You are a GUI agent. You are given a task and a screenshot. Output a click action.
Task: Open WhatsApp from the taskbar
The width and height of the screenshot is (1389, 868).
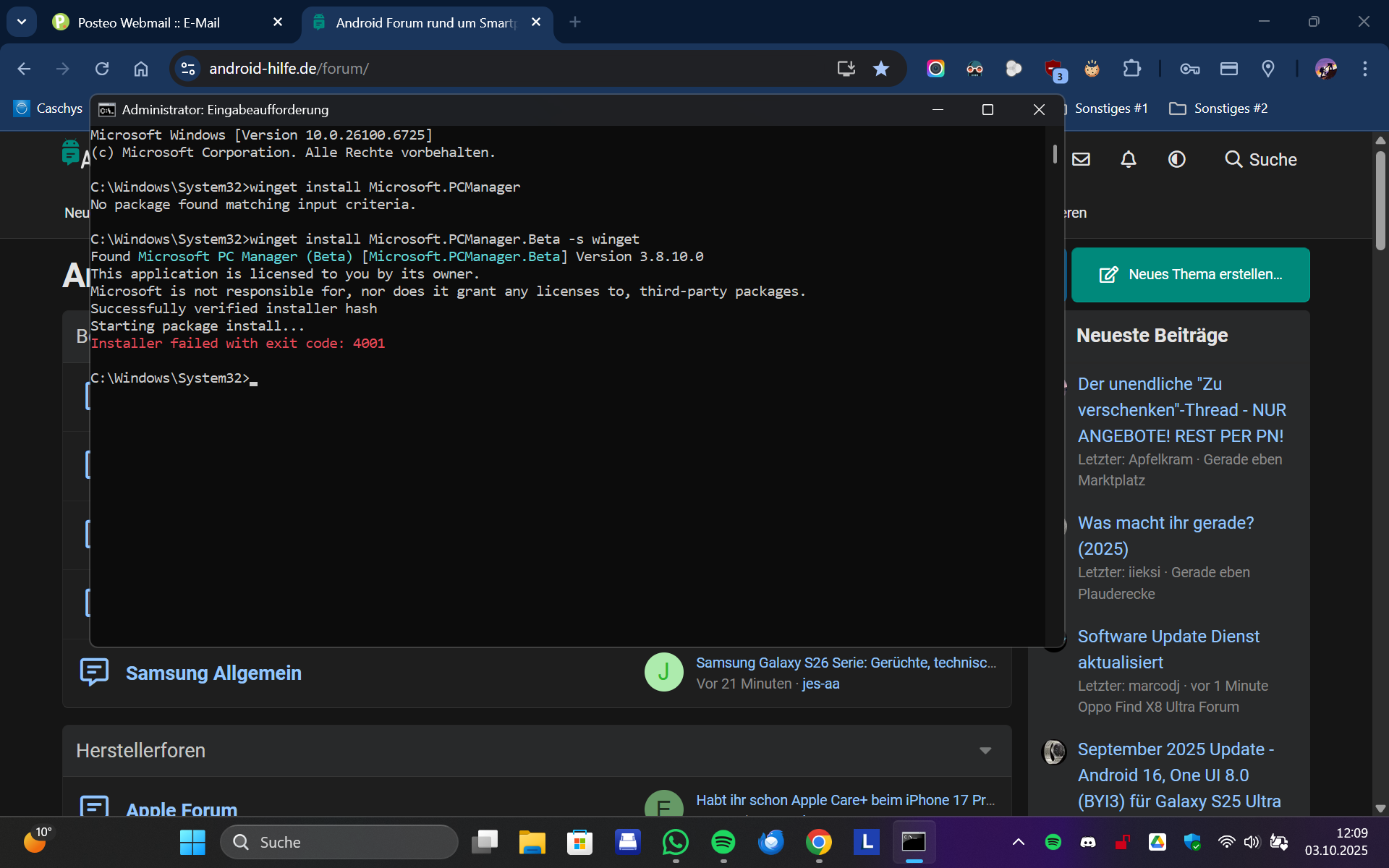[x=675, y=842]
